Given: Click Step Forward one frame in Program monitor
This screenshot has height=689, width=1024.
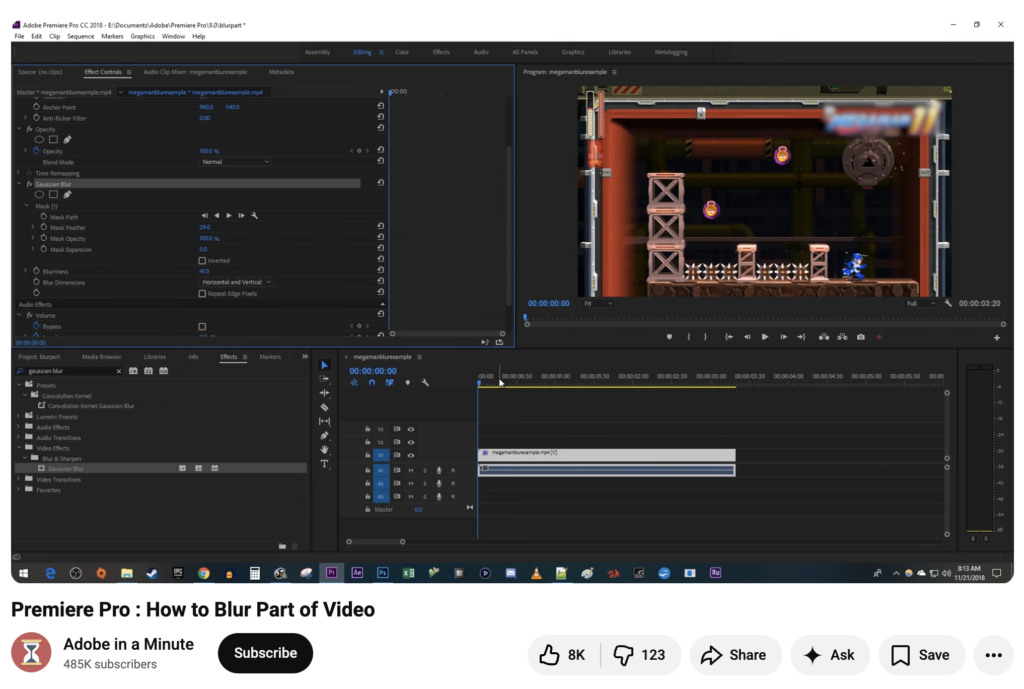Looking at the screenshot, I should [x=783, y=337].
